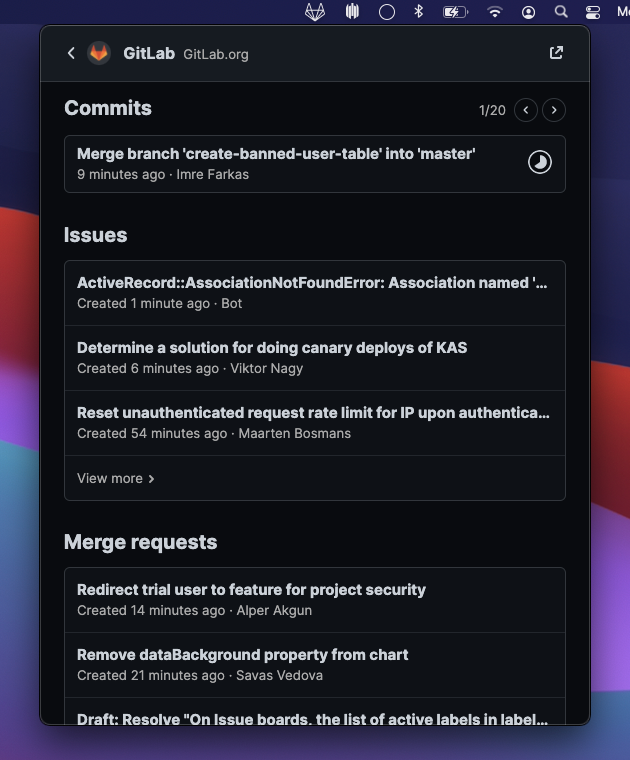The image size is (630, 760).
Task: Click the GitLab project avatar logo
Action: 99,53
